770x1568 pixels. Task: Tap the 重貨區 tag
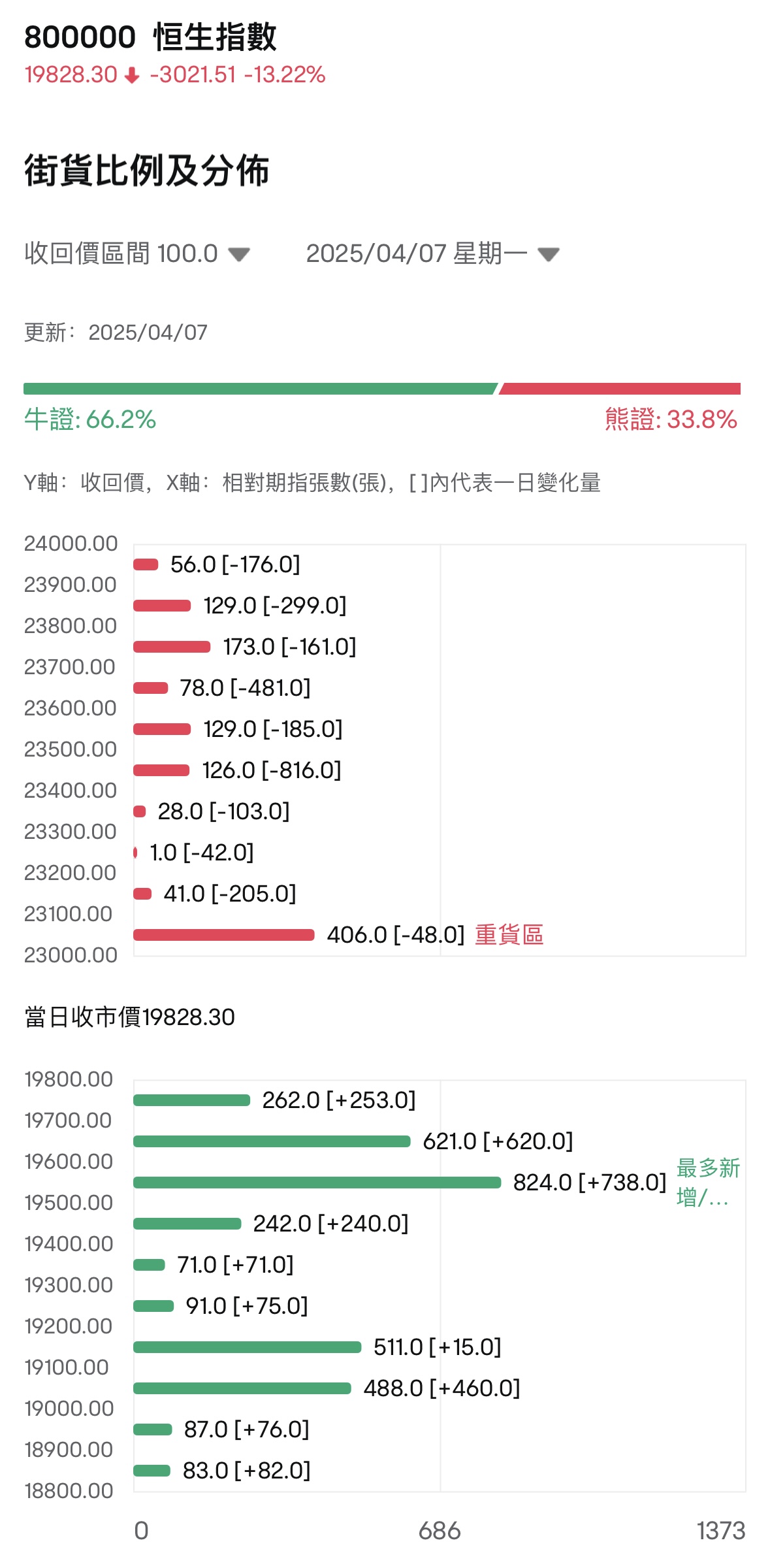point(509,935)
